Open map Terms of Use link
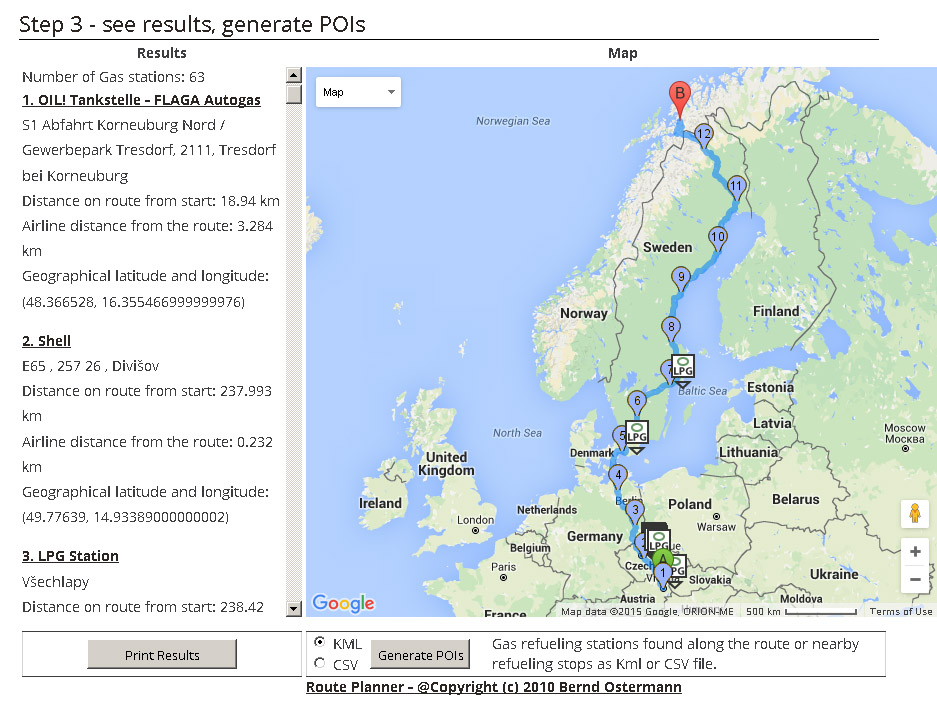Viewport: 937px width, 701px height. (x=901, y=611)
